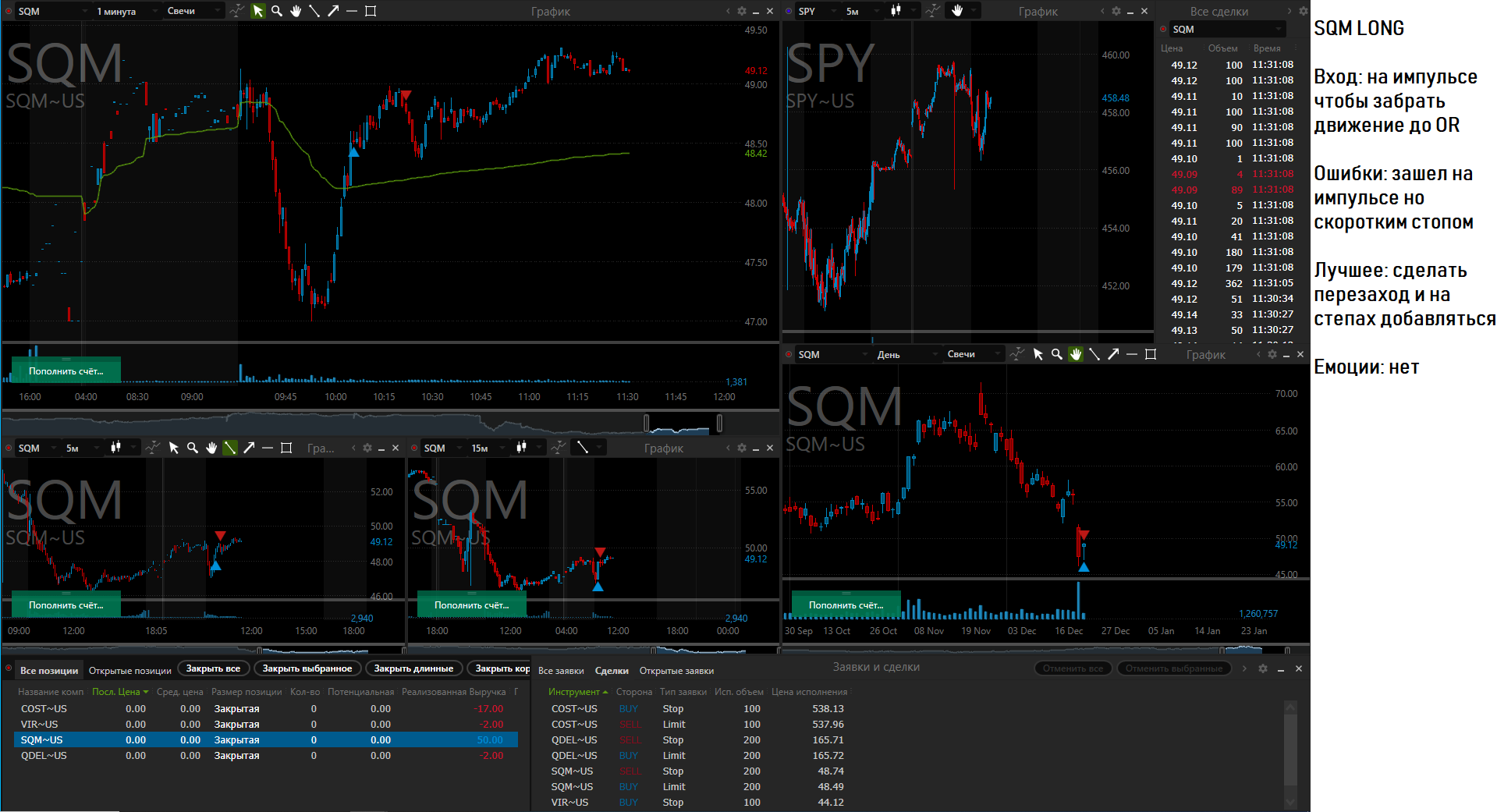This screenshot has height=812, width=1497.
Task: Toggle the highlighted hand tool in SQM daily chart
Action: 1076,354
